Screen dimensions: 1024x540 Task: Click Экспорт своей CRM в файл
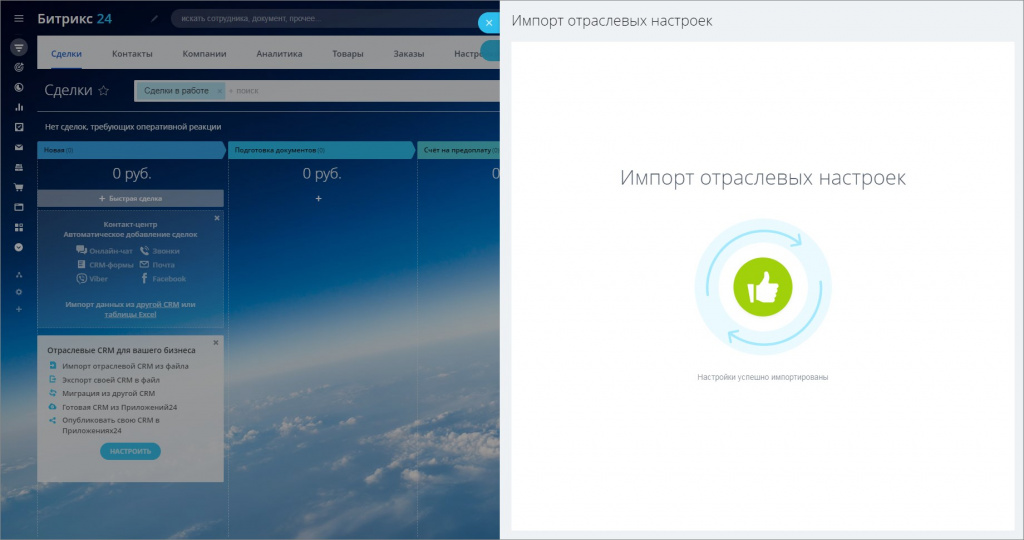111,380
